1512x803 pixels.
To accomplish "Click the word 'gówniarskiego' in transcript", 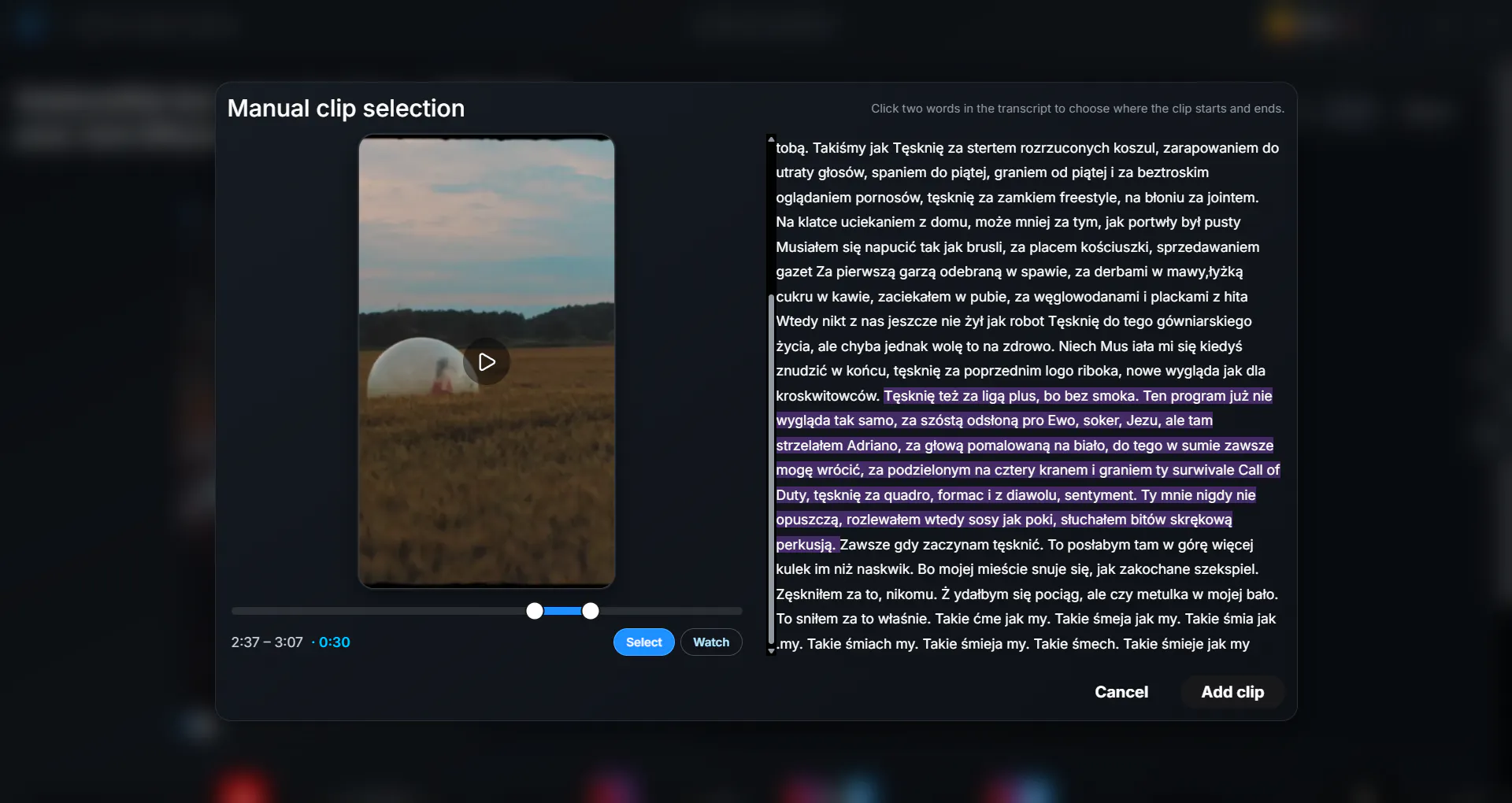I will click(x=1204, y=321).
